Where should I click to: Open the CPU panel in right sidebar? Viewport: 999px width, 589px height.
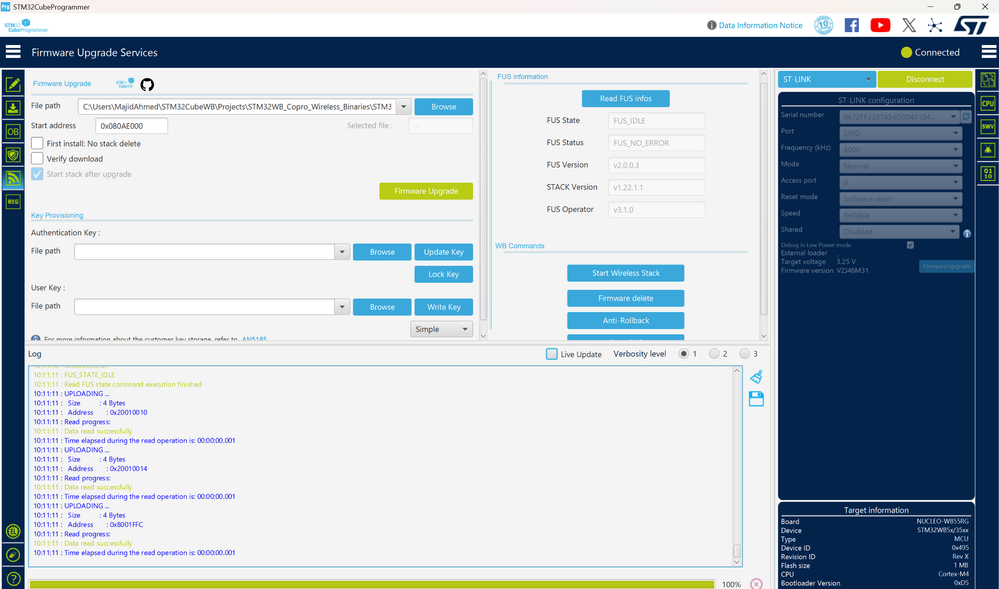click(988, 103)
